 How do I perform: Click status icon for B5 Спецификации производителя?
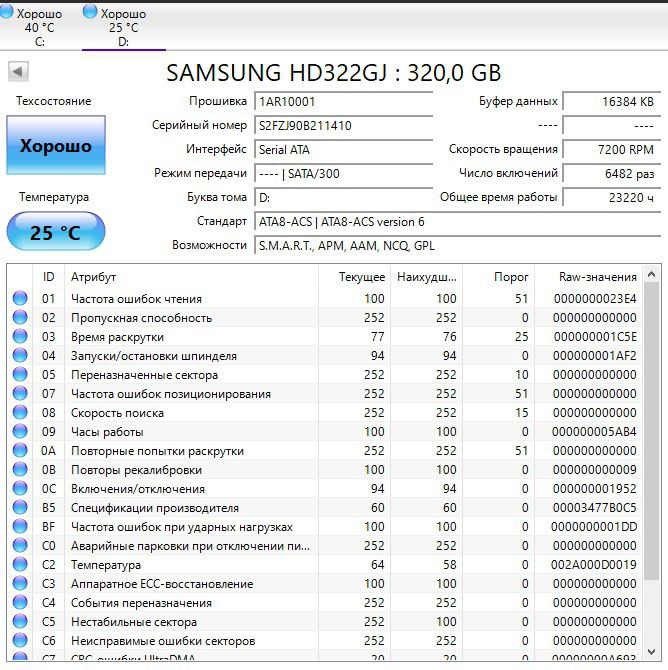(20, 507)
